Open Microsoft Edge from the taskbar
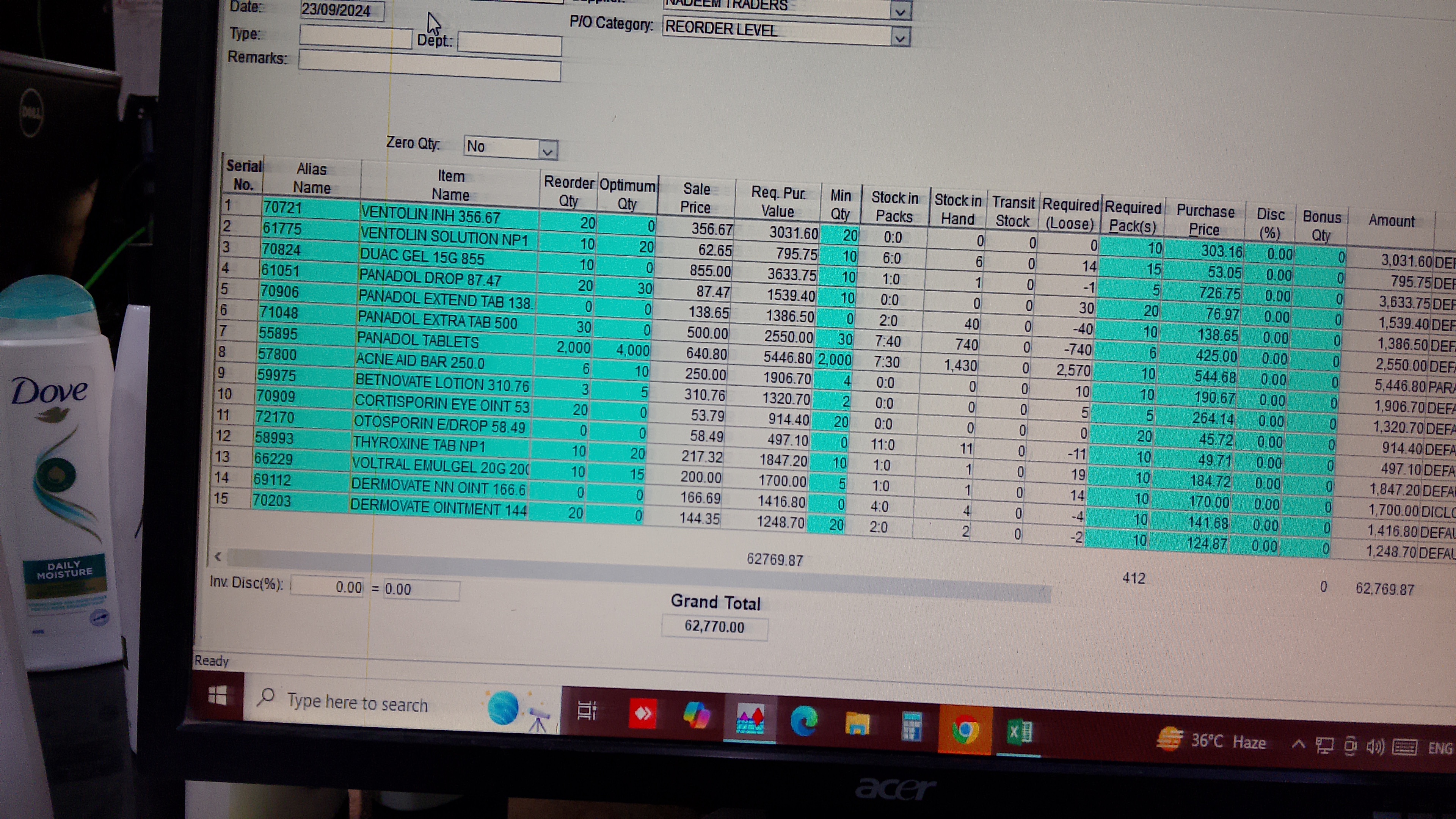 click(804, 721)
